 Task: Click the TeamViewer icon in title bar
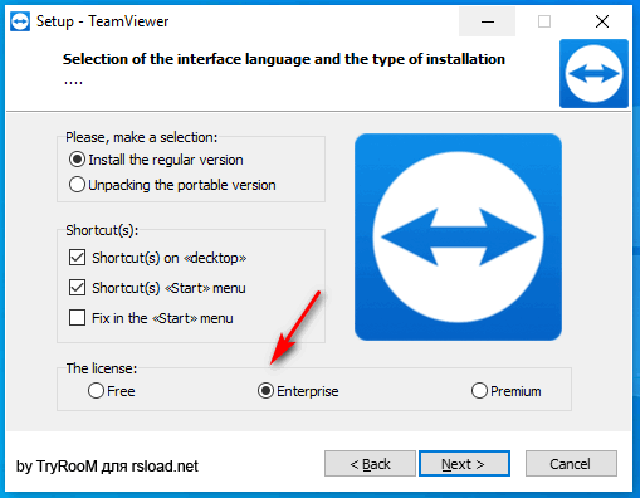tap(20, 22)
